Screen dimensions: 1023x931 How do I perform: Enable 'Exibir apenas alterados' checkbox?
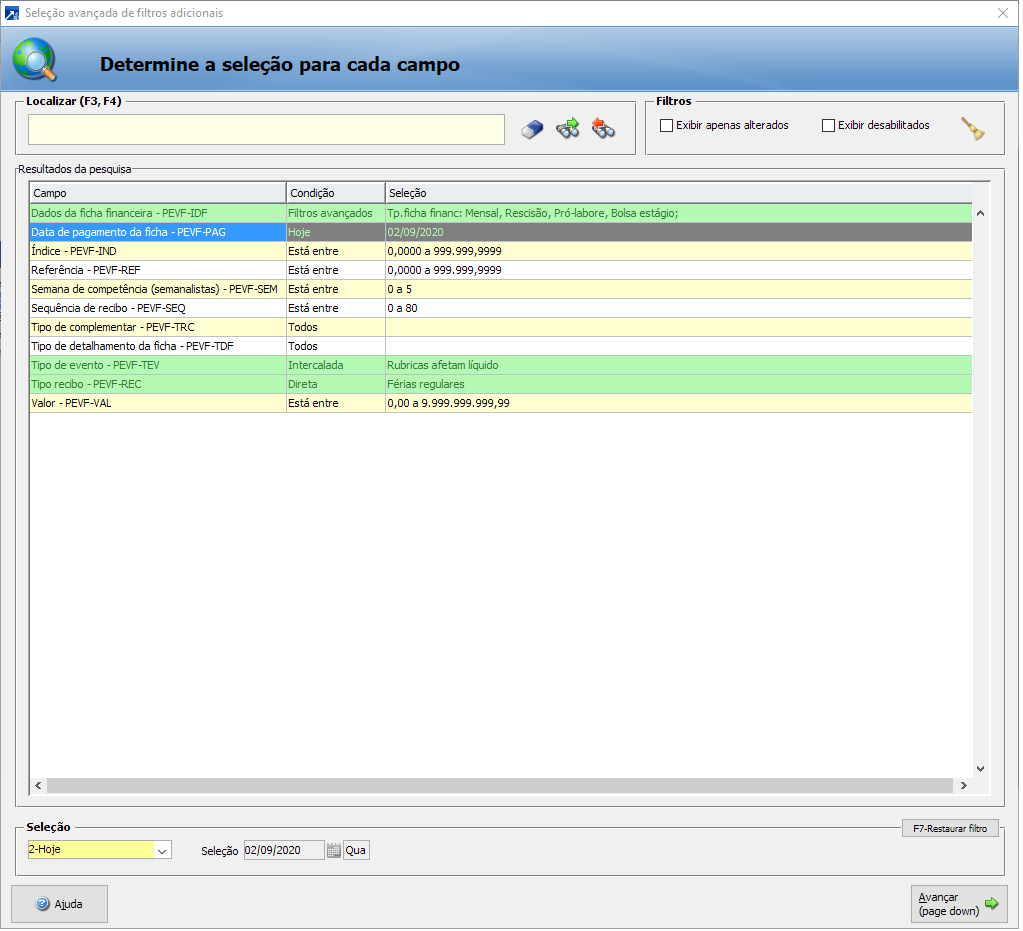667,126
